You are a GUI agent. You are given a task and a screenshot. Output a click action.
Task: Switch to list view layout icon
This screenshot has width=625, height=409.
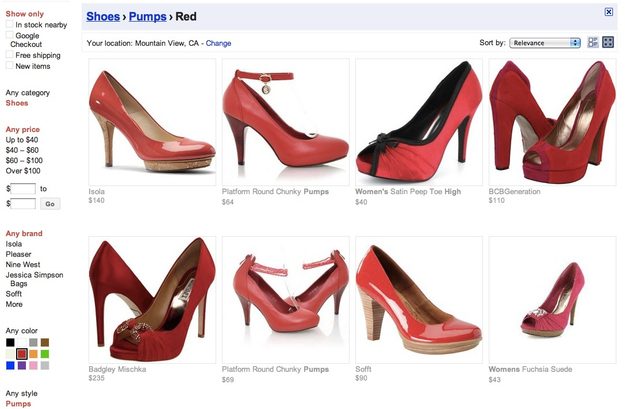coord(593,42)
